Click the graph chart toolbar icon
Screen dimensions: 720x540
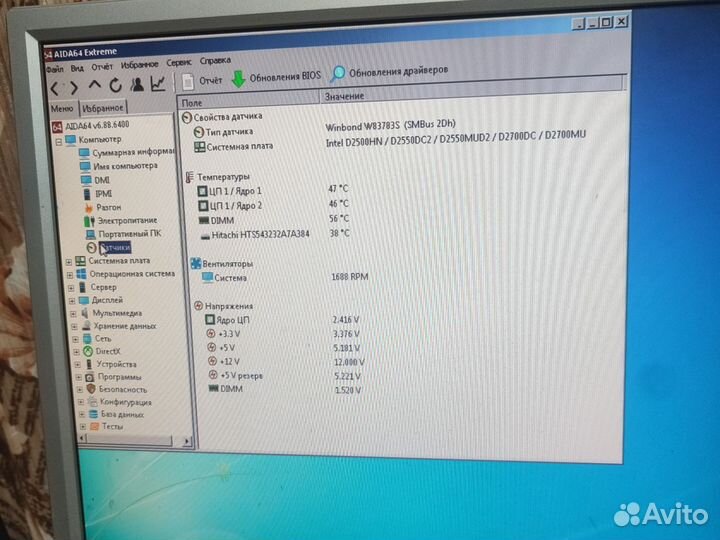click(158, 84)
